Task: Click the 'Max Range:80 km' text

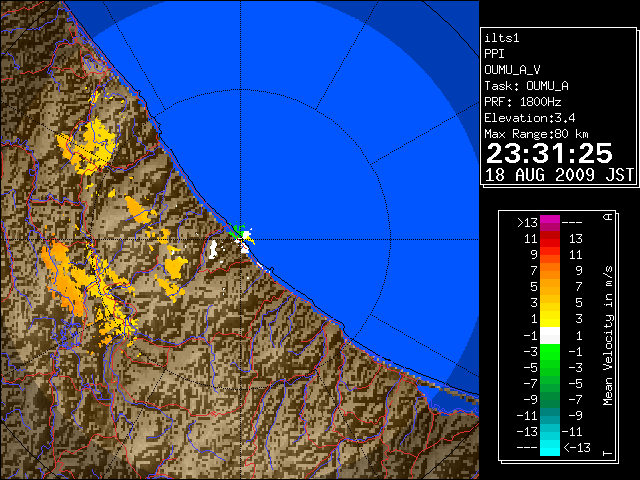Action: point(536,134)
